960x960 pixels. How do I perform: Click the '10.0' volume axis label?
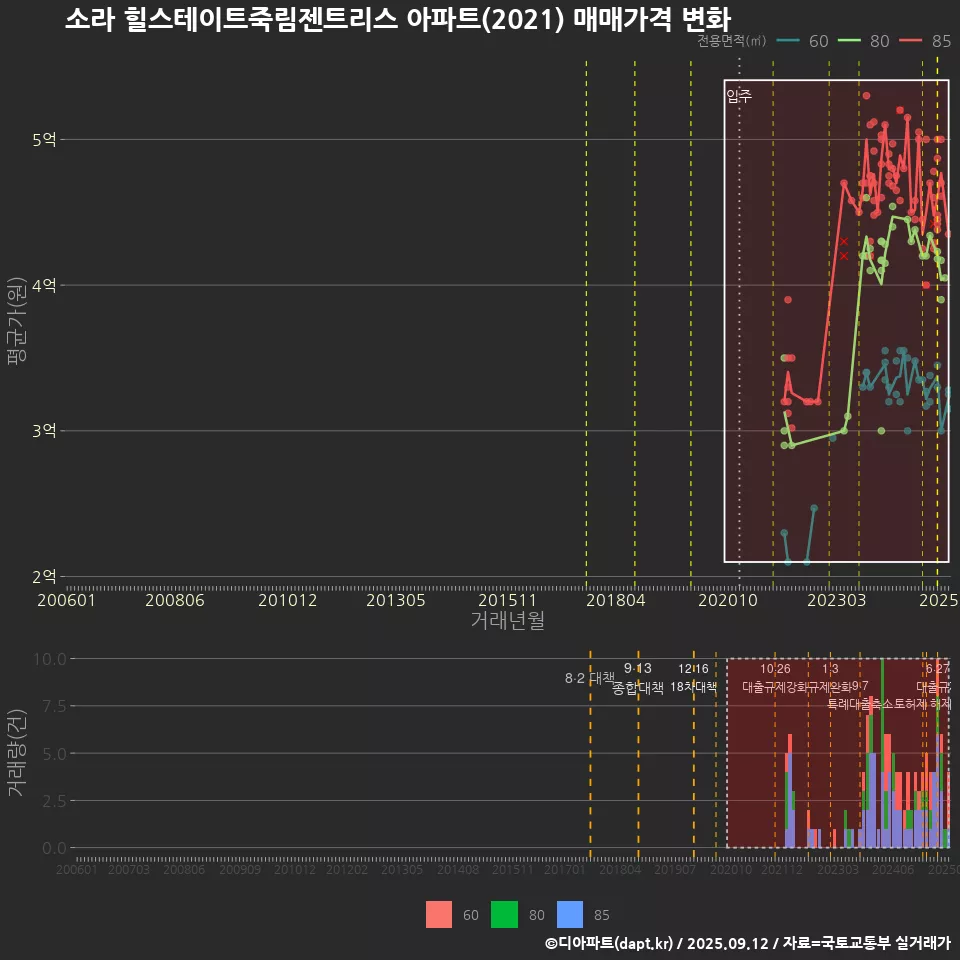(x=50, y=659)
